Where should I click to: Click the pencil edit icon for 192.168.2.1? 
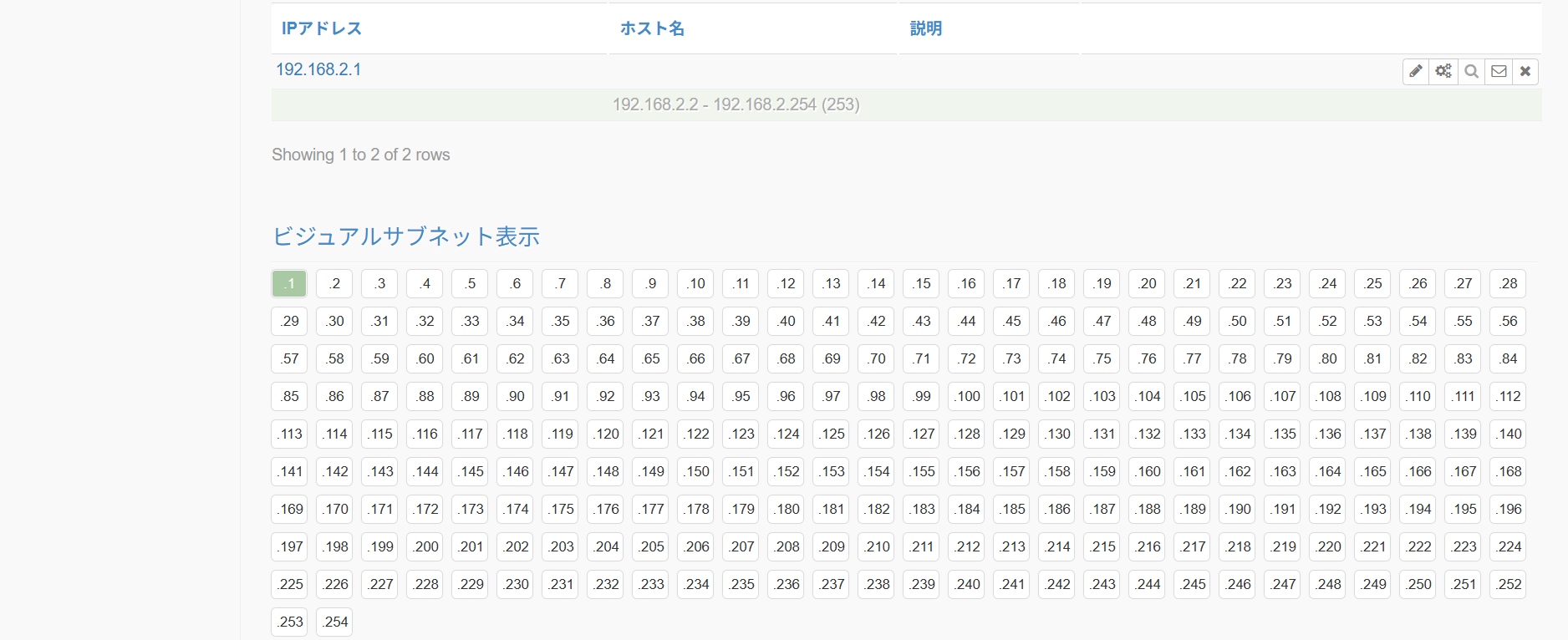1415,71
